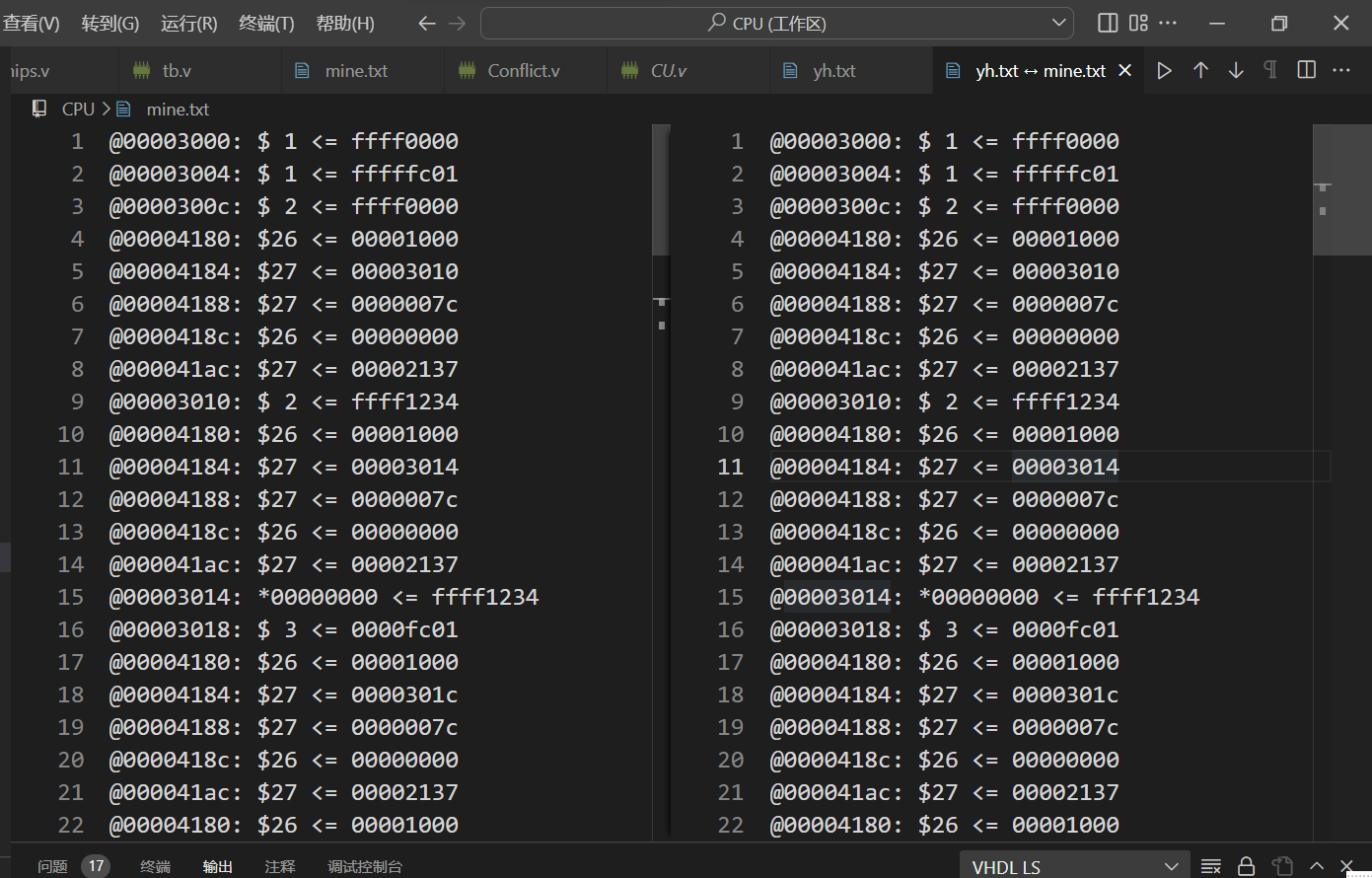
Task: Open the 终端(T) menu
Action: pyautogui.click(x=266, y=23)
